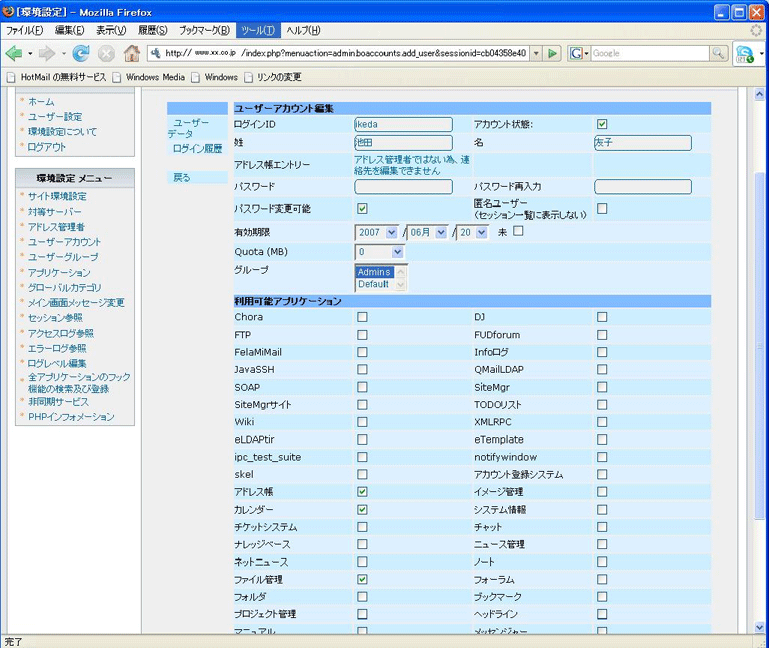
Task: Click the Forward navigation arrow
Action: click(x=47, y=53)
